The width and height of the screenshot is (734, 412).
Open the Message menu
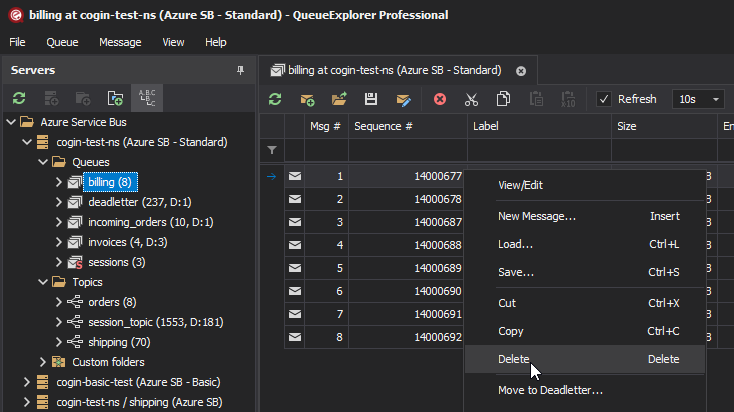coord(120,42)
